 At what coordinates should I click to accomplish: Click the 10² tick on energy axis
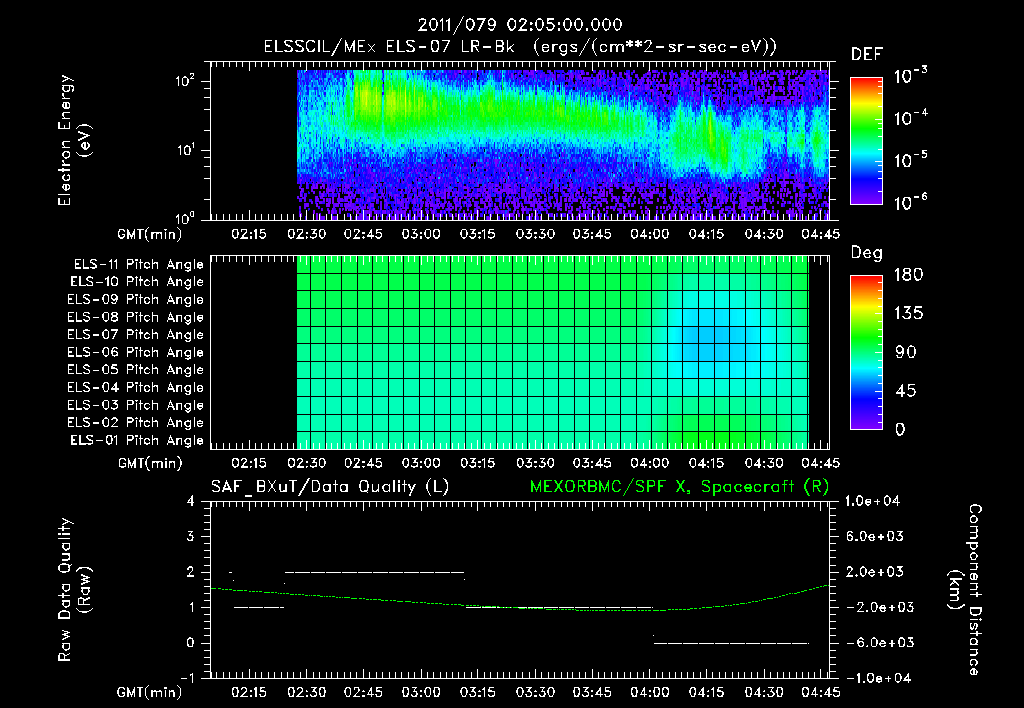pyautogui.click(x=185, y=81)
